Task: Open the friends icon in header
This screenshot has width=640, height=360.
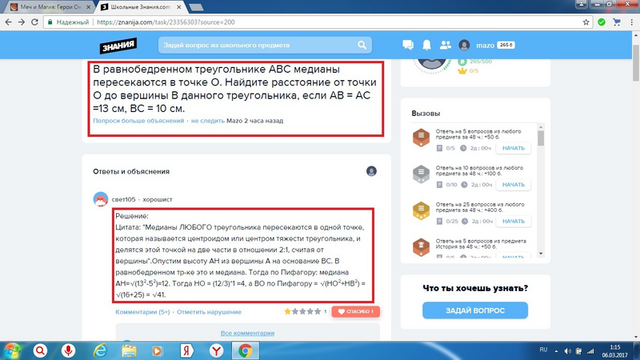Action: point(445,45)
